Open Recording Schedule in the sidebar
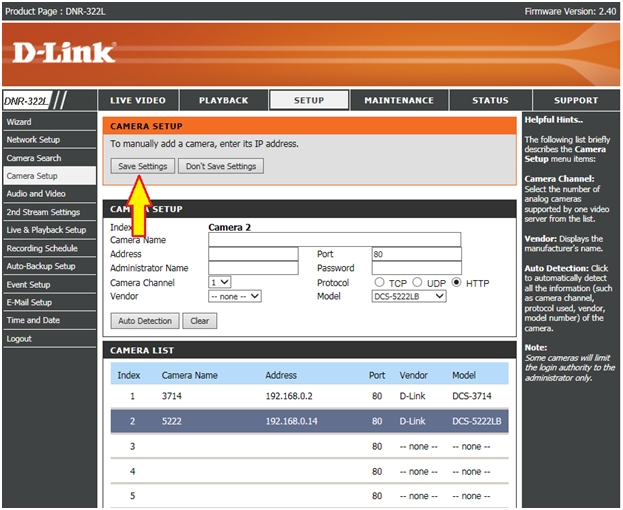This screenshot has height=510, width=623. click(x=42, y=249)
